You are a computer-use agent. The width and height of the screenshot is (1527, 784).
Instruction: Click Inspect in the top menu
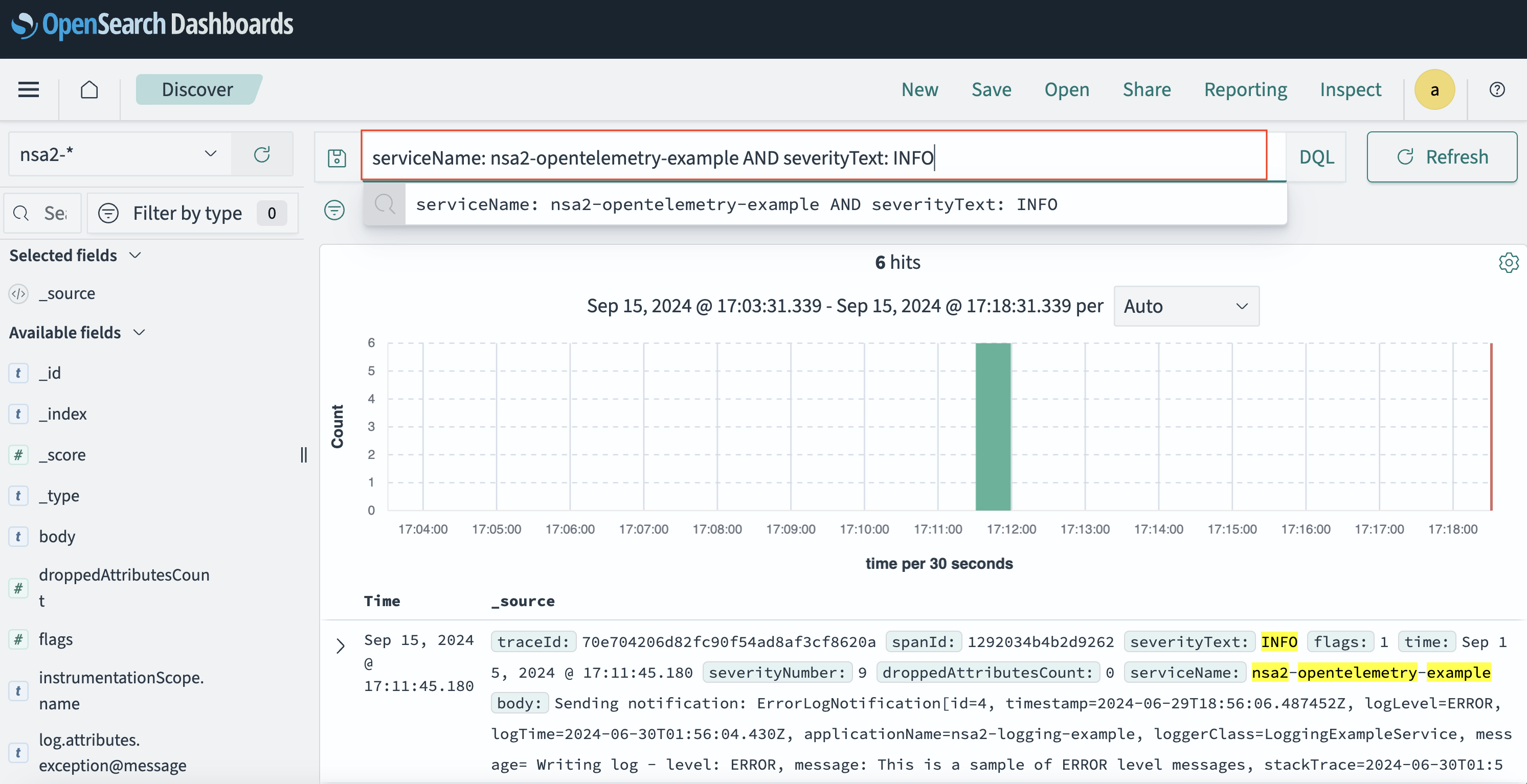[1351, 89]
